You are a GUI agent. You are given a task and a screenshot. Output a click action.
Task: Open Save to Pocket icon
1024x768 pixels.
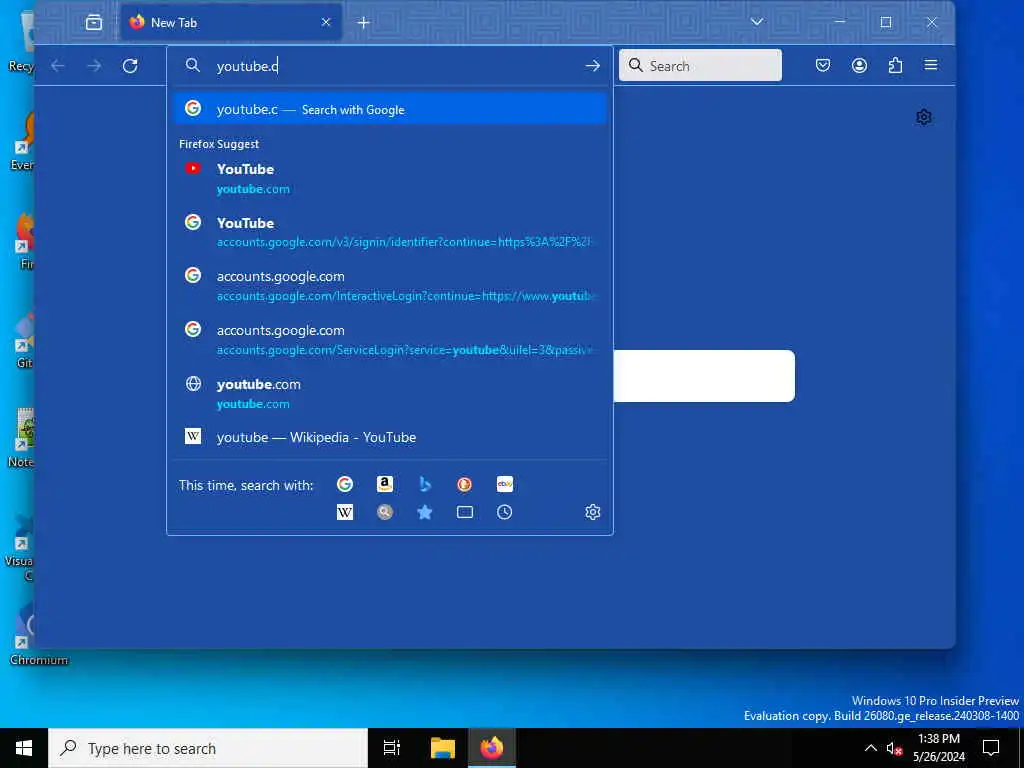(x=823, y=65)
